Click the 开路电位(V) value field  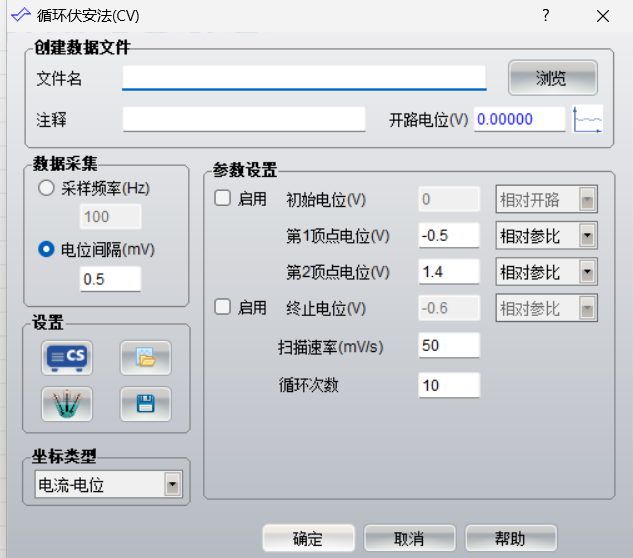pos(519,119)
